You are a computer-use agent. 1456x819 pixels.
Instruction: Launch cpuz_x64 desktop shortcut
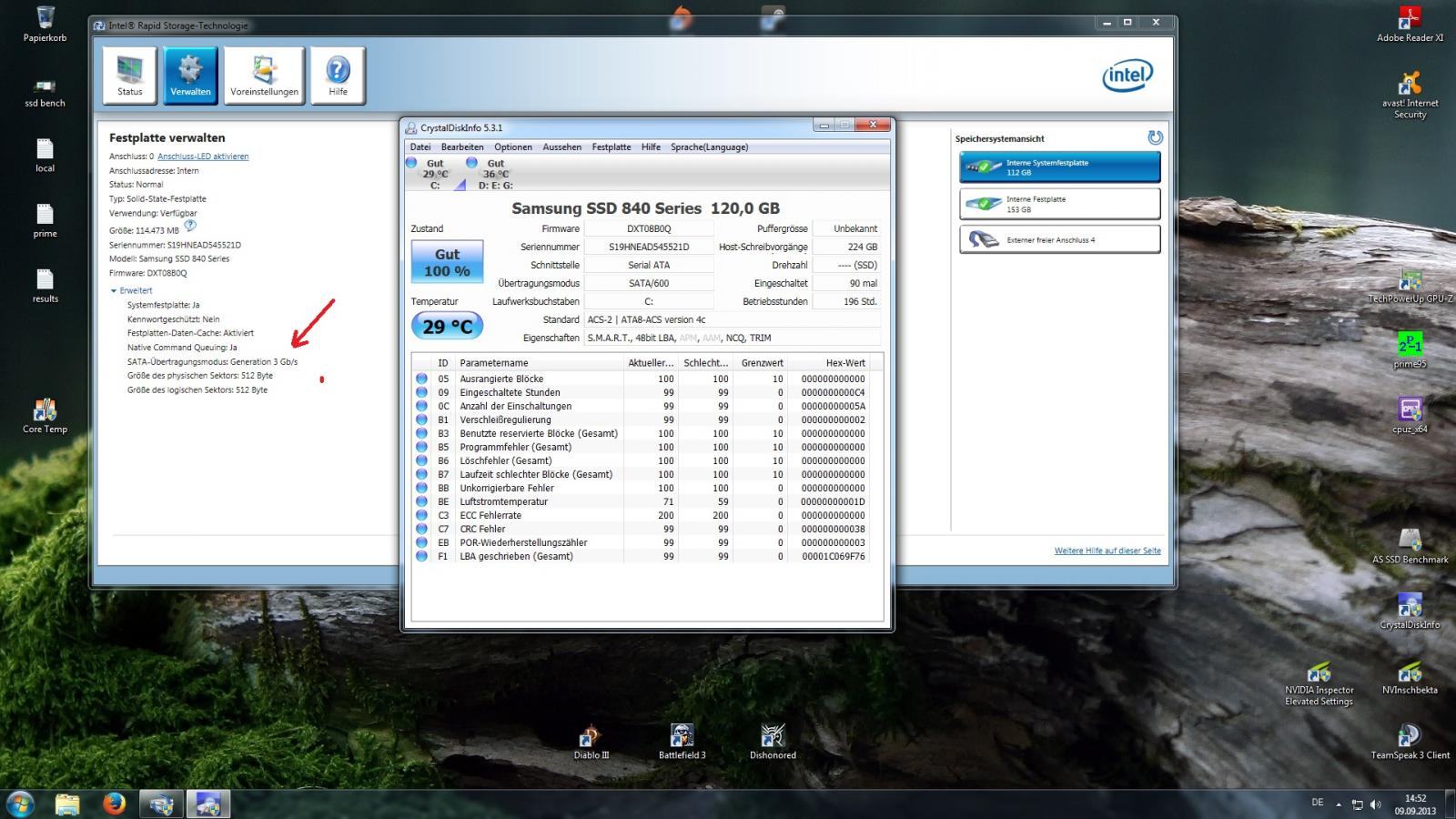click(1410, 416)
